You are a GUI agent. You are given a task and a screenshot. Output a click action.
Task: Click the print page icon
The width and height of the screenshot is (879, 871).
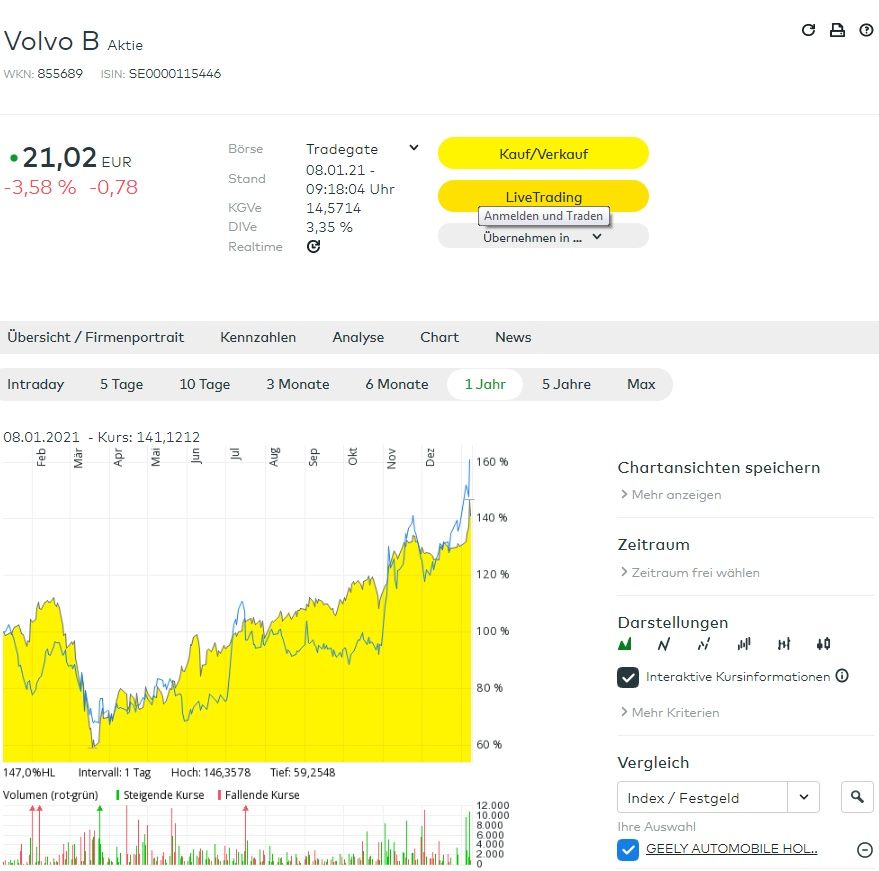(838, 30)
